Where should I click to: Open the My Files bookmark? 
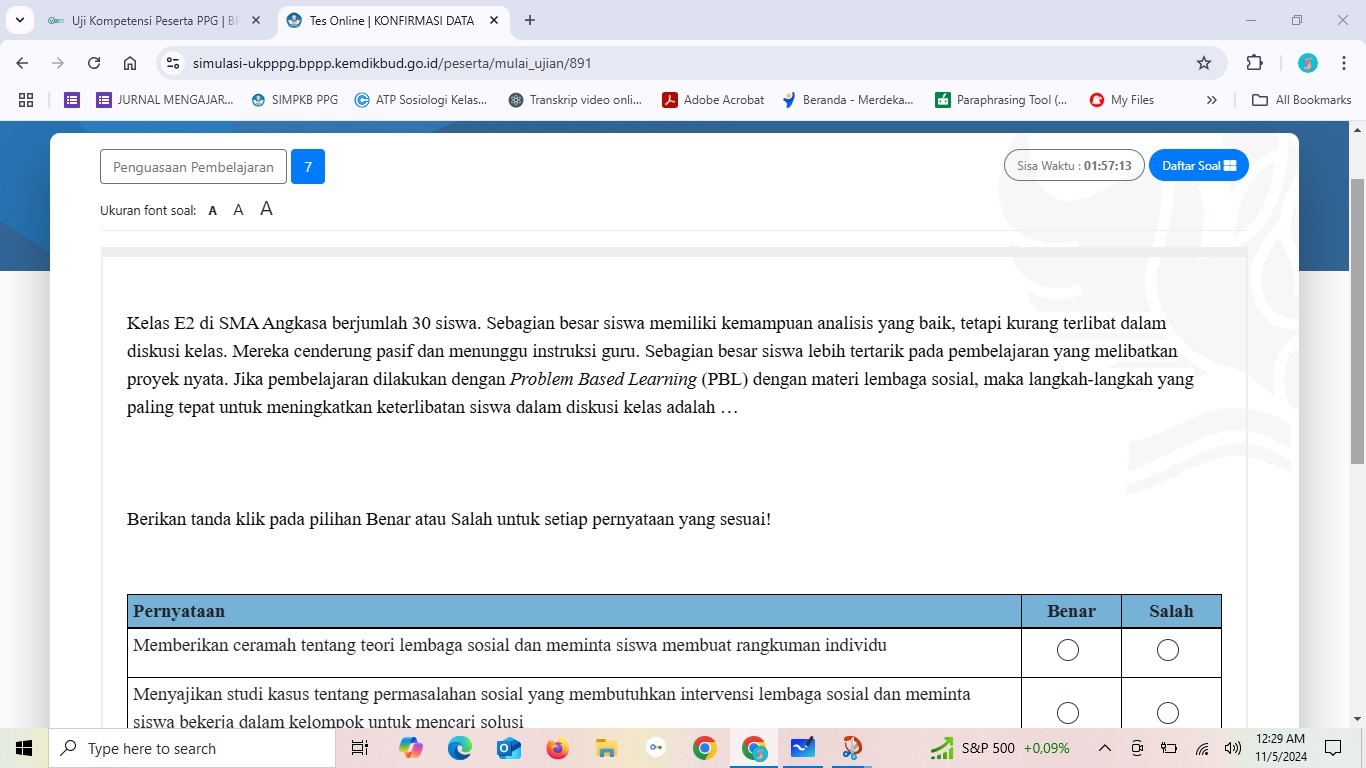click(1122, 100)
